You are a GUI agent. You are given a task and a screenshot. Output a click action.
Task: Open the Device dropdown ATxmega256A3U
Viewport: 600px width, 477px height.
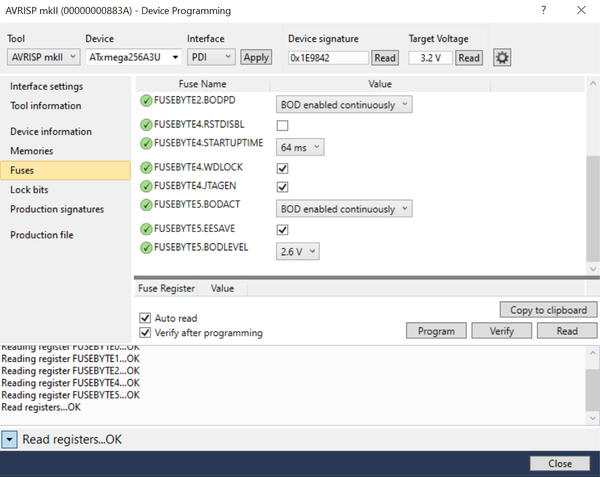click(134, 57)
